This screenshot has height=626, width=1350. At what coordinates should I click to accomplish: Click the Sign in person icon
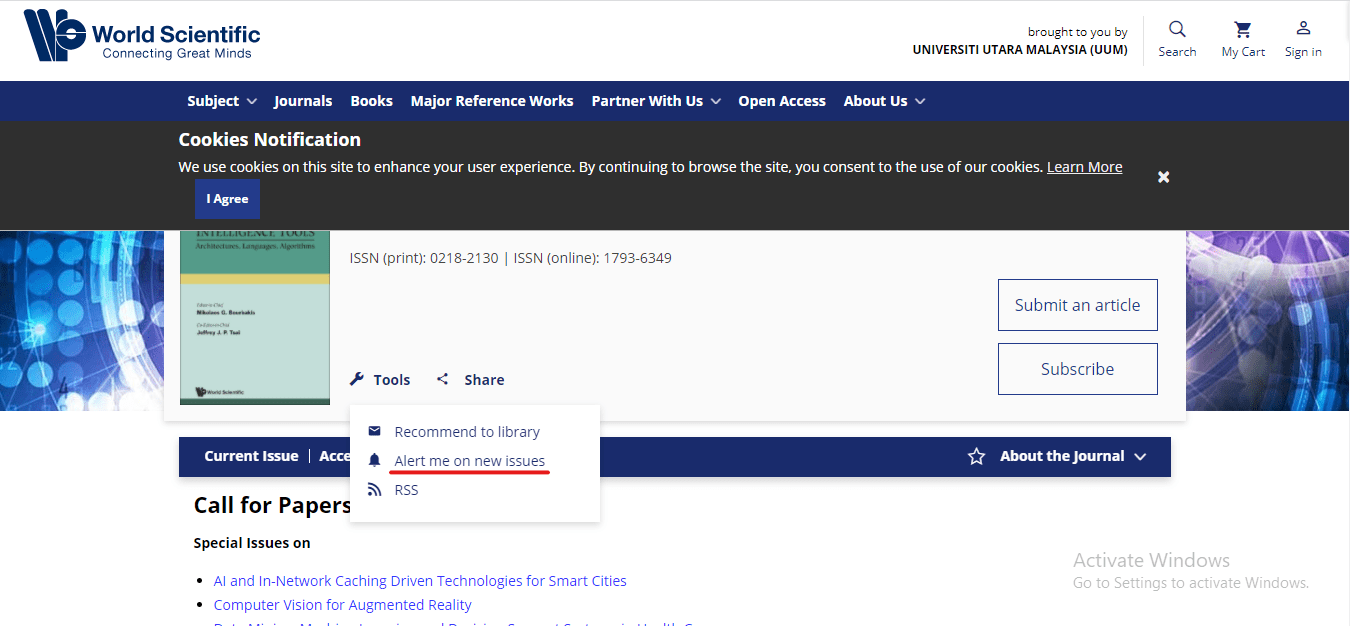[1303, 29]
